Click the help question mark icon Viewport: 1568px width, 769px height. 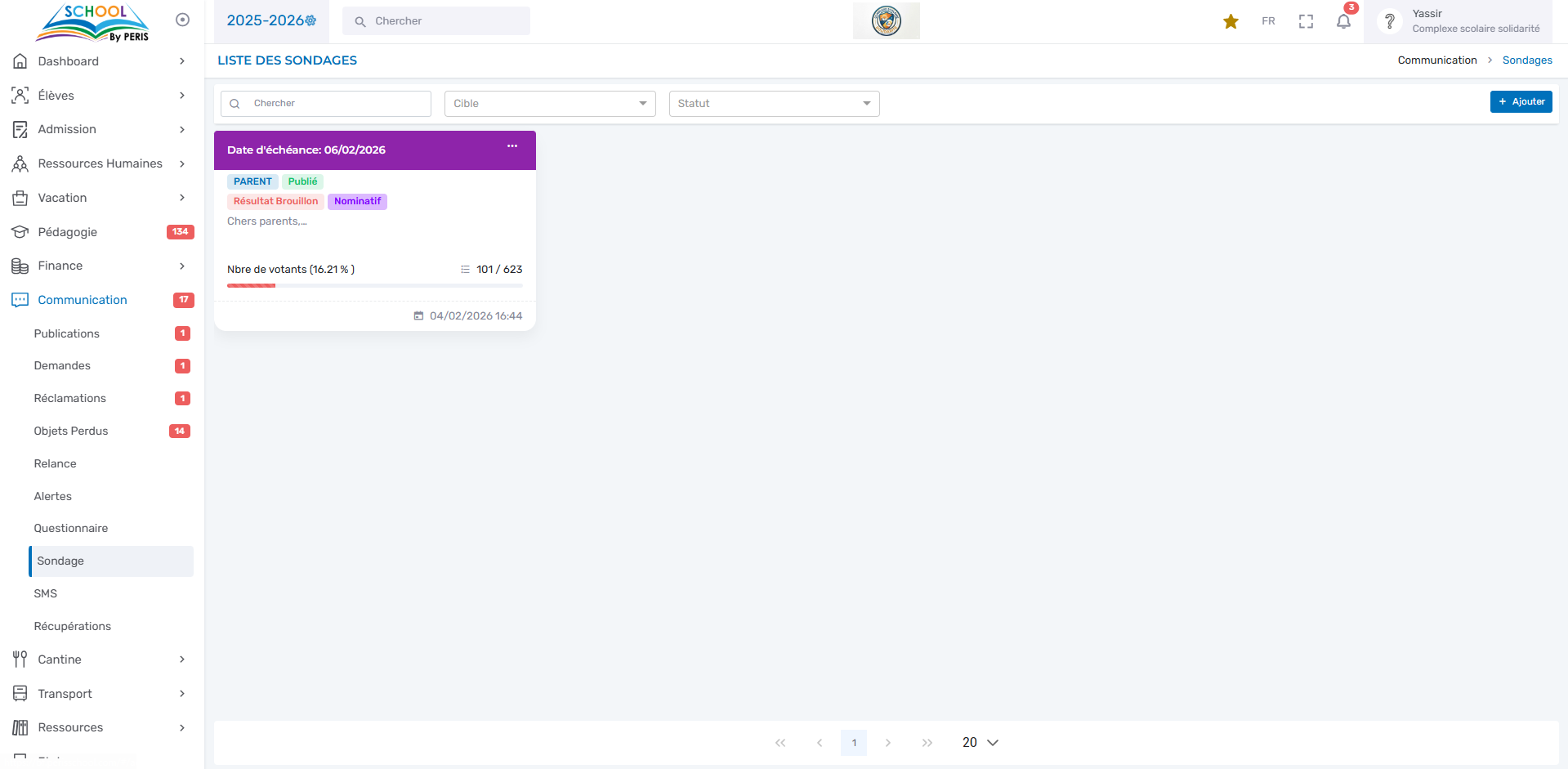(1389, 21)
